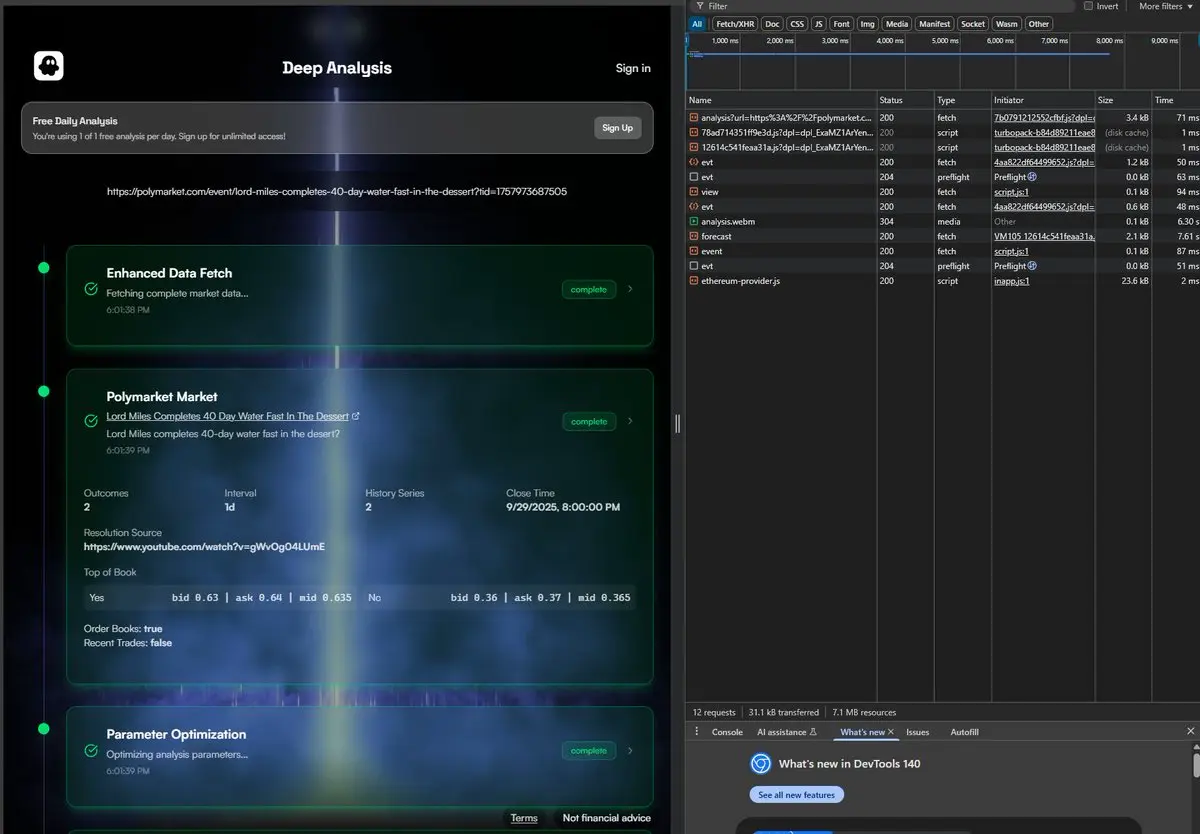Click the See all new features button

(797, 795)
